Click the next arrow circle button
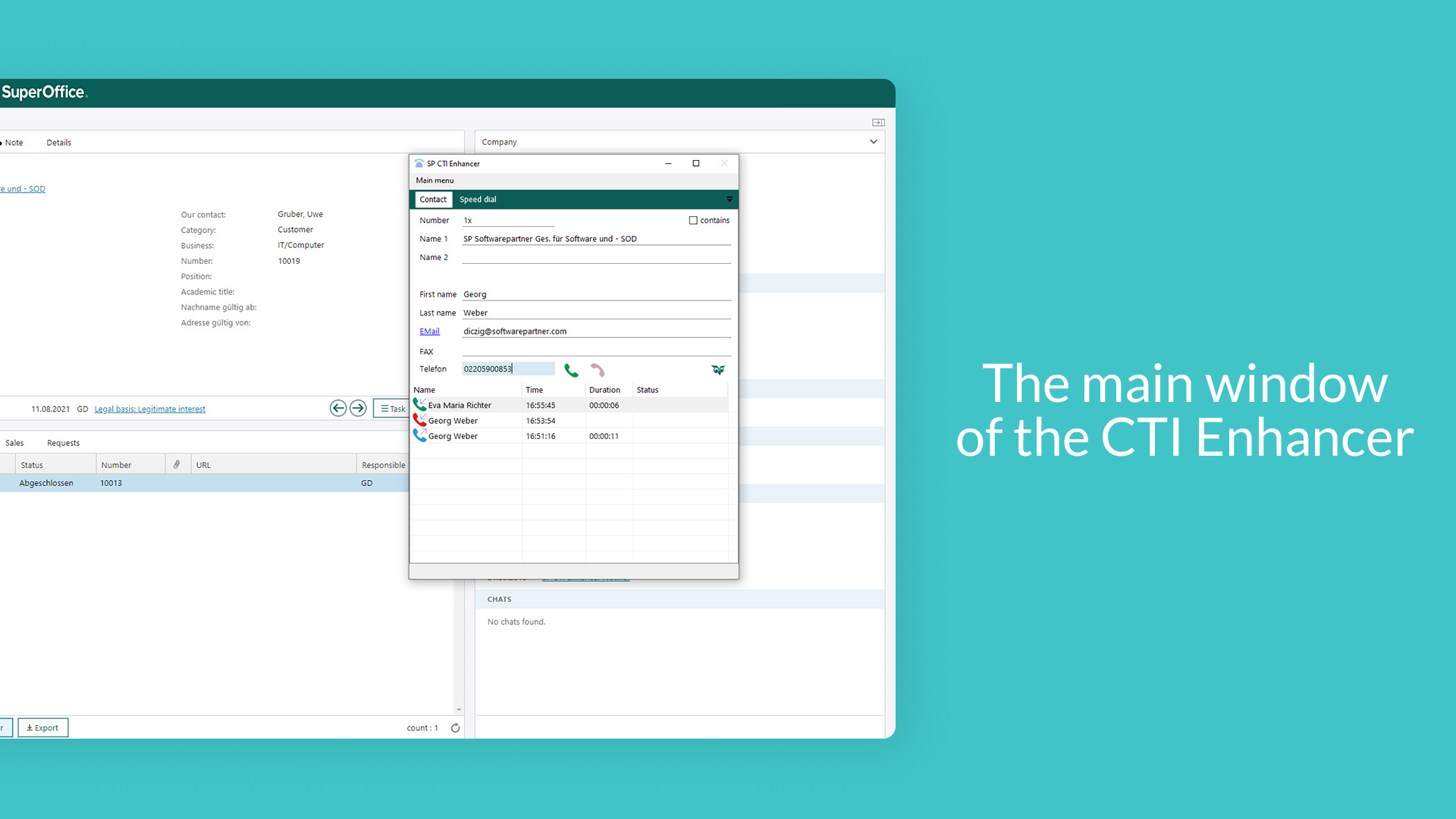The image size is (1456, 819). [358, 408]
